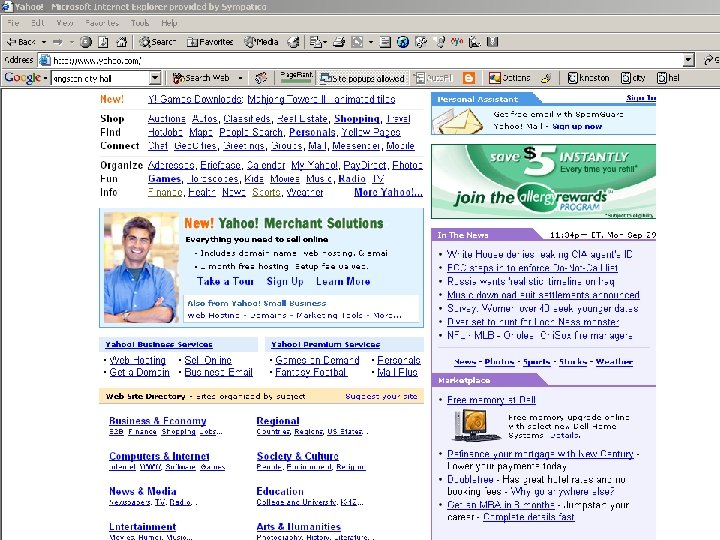Open the Search Web dropdown arrow

pos(240,78)
